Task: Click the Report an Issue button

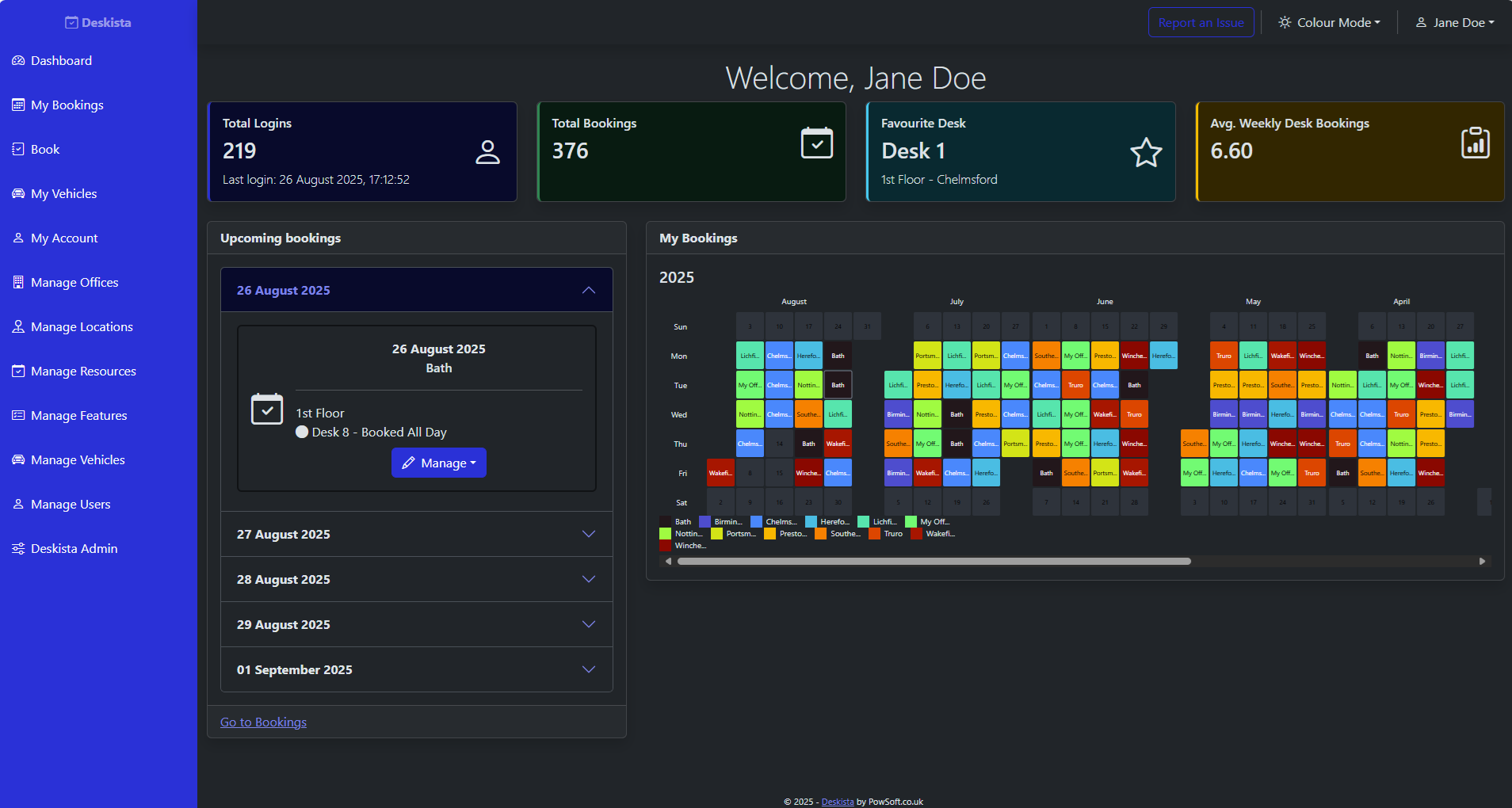Action: 1201,22
